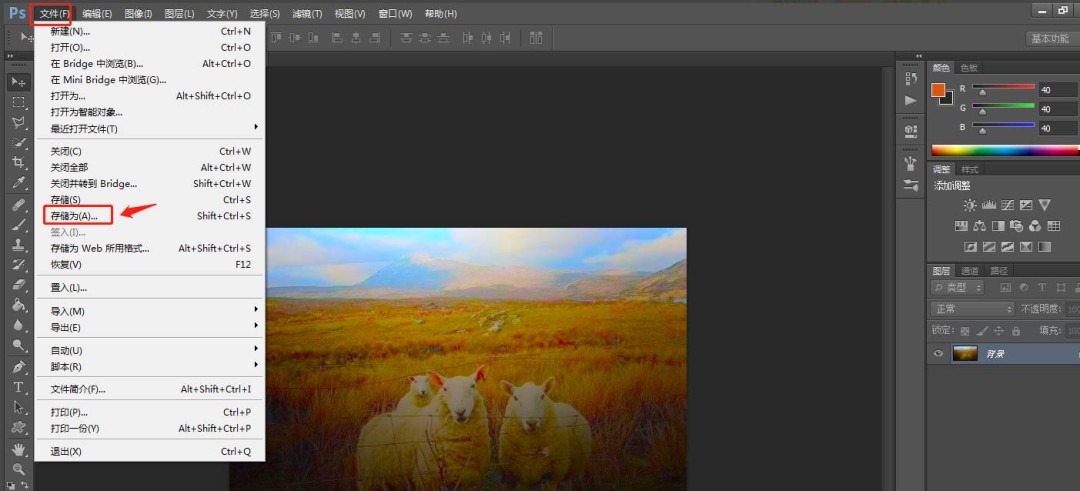
Task: Select the Move tool in the toolbox
Action: coord(18,81)
